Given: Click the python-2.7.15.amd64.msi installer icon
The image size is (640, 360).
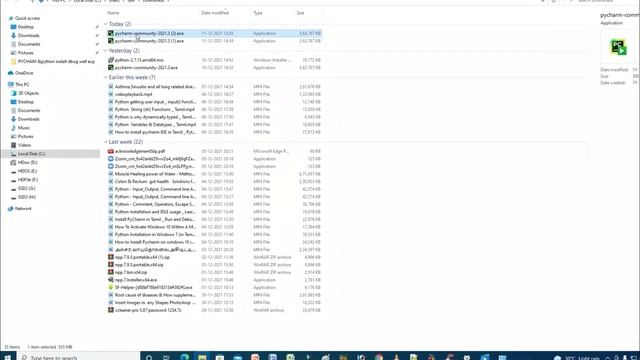Looking at the screenshot, I should [x=111, y=60].
